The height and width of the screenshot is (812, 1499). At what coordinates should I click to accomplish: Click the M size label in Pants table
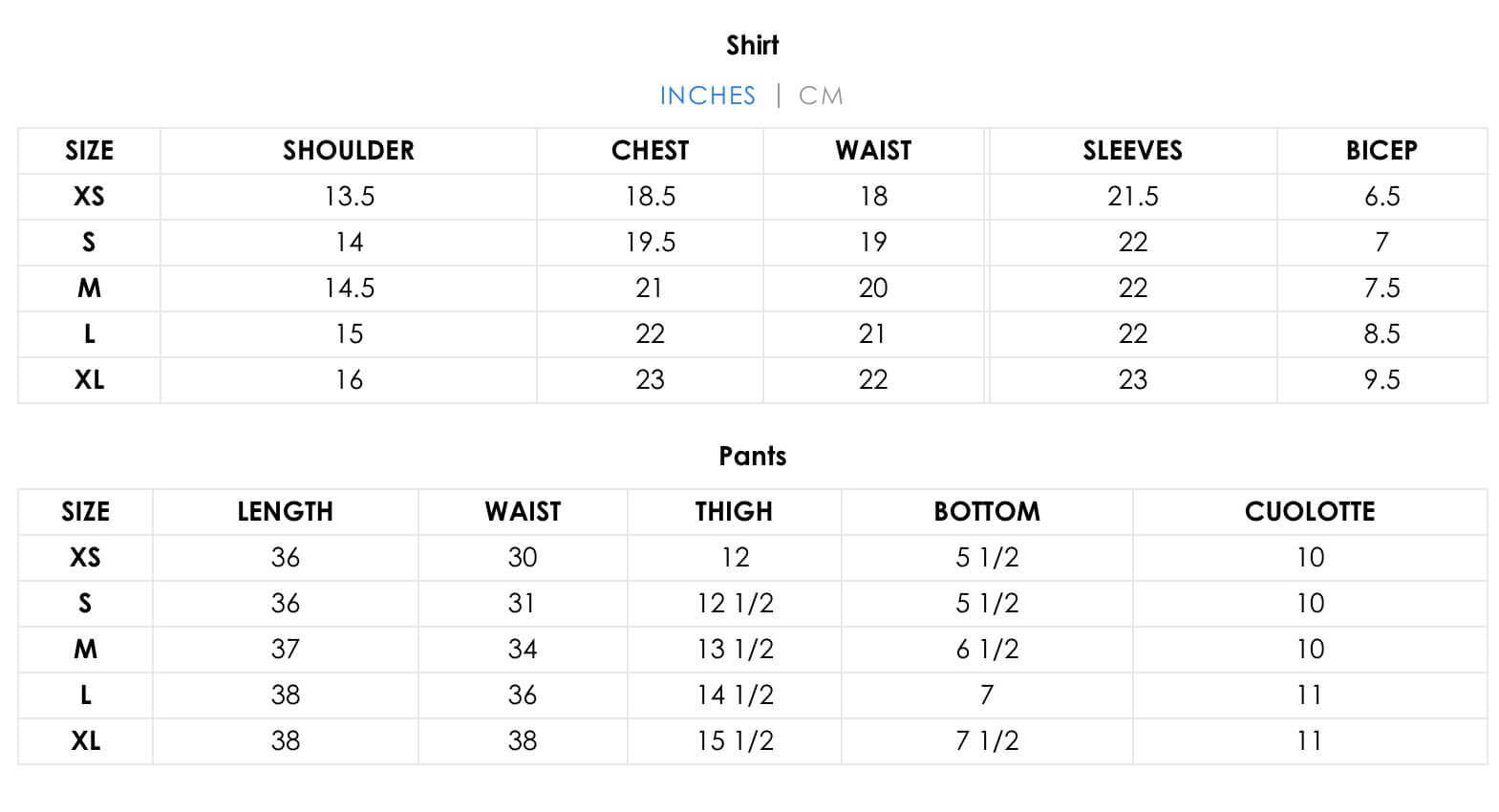(85, 649)
